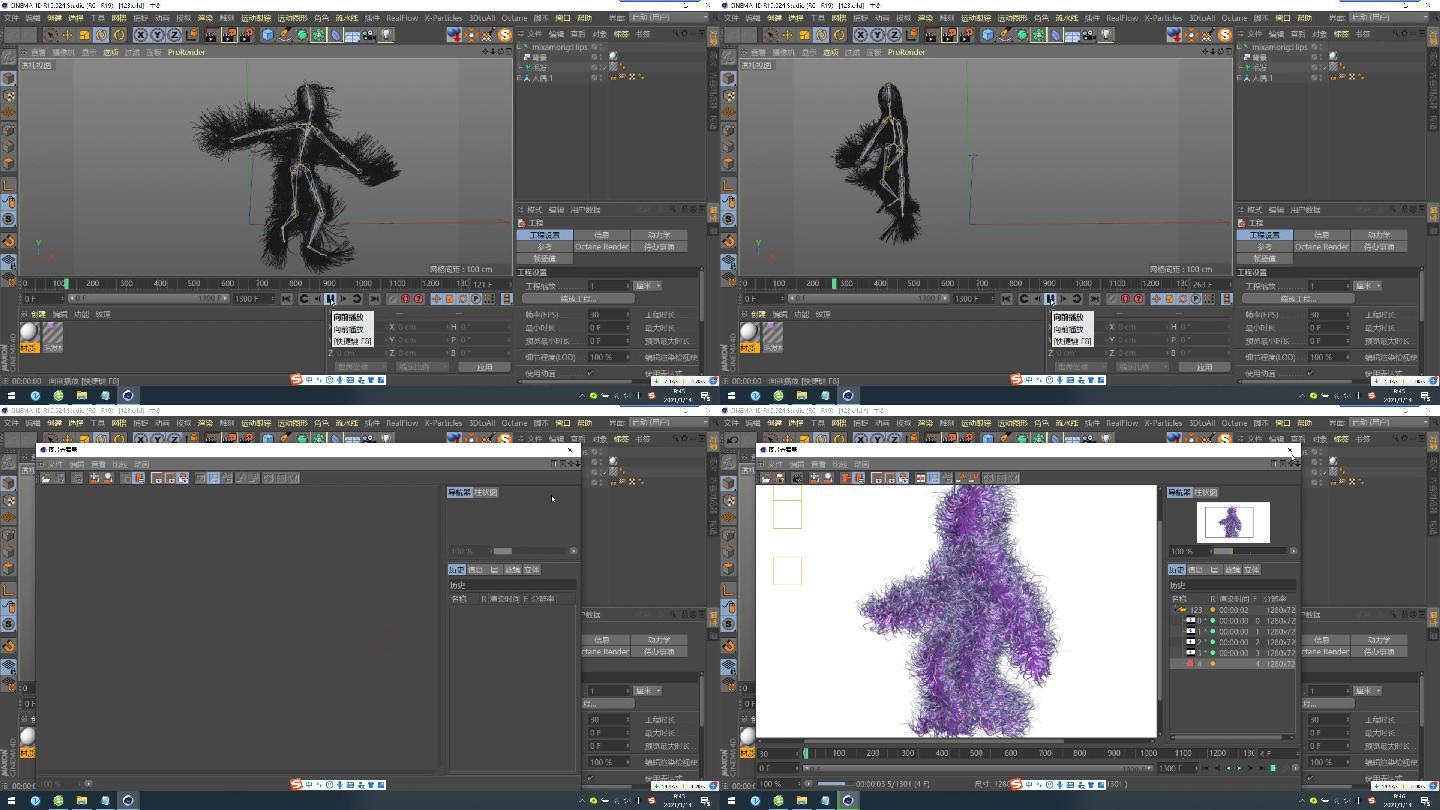Image resolution: width=1440 pixels, height=810 pixels.
Task: Toggle 使用动画 checkbox in top-right window
Action: pos(1311,372)
